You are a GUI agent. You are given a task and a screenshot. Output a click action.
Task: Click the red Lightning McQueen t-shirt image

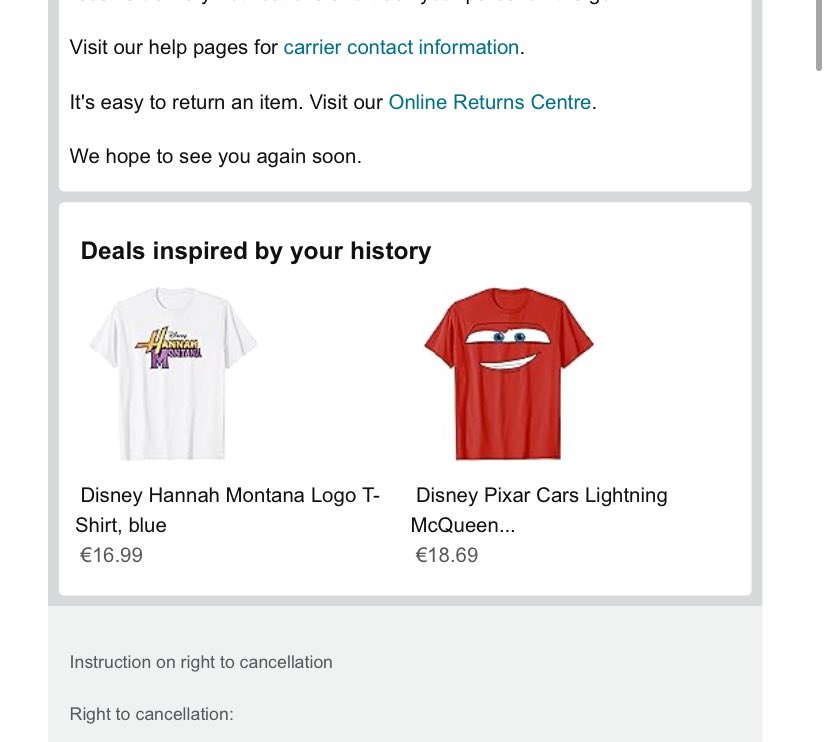click(x=509, y=374)
